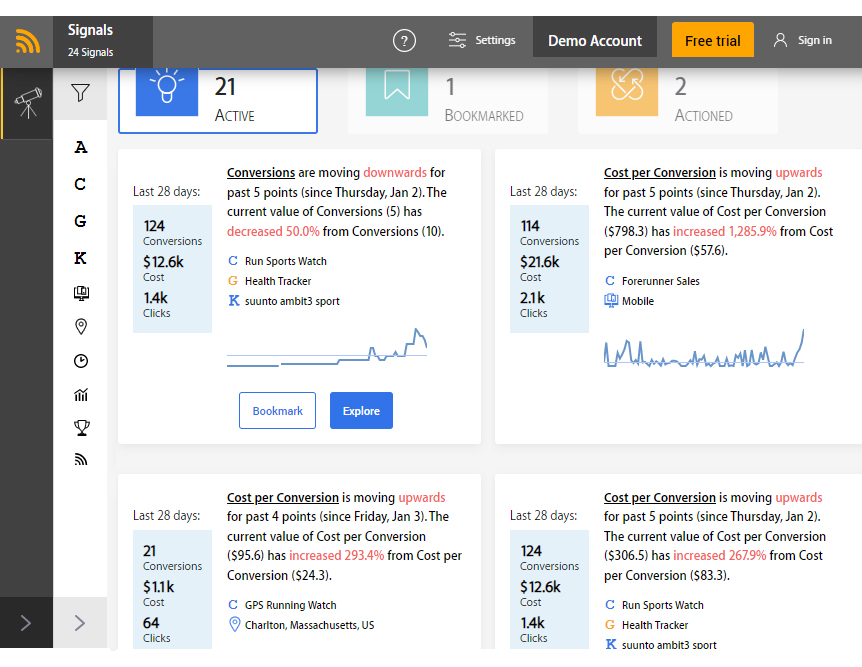Screen dimensions: 862x667
Task: Click 'Forerunner Sales' campaign text
Action: (660, 281)
